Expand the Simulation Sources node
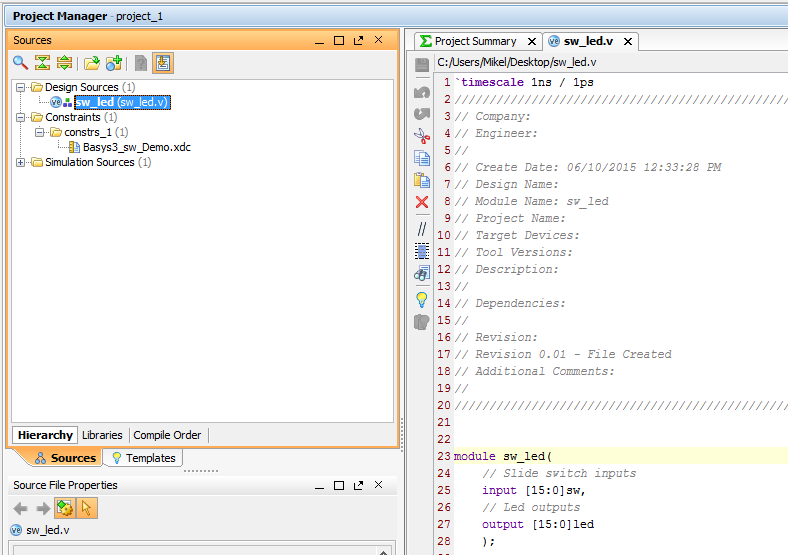 (x=20, y=162)
